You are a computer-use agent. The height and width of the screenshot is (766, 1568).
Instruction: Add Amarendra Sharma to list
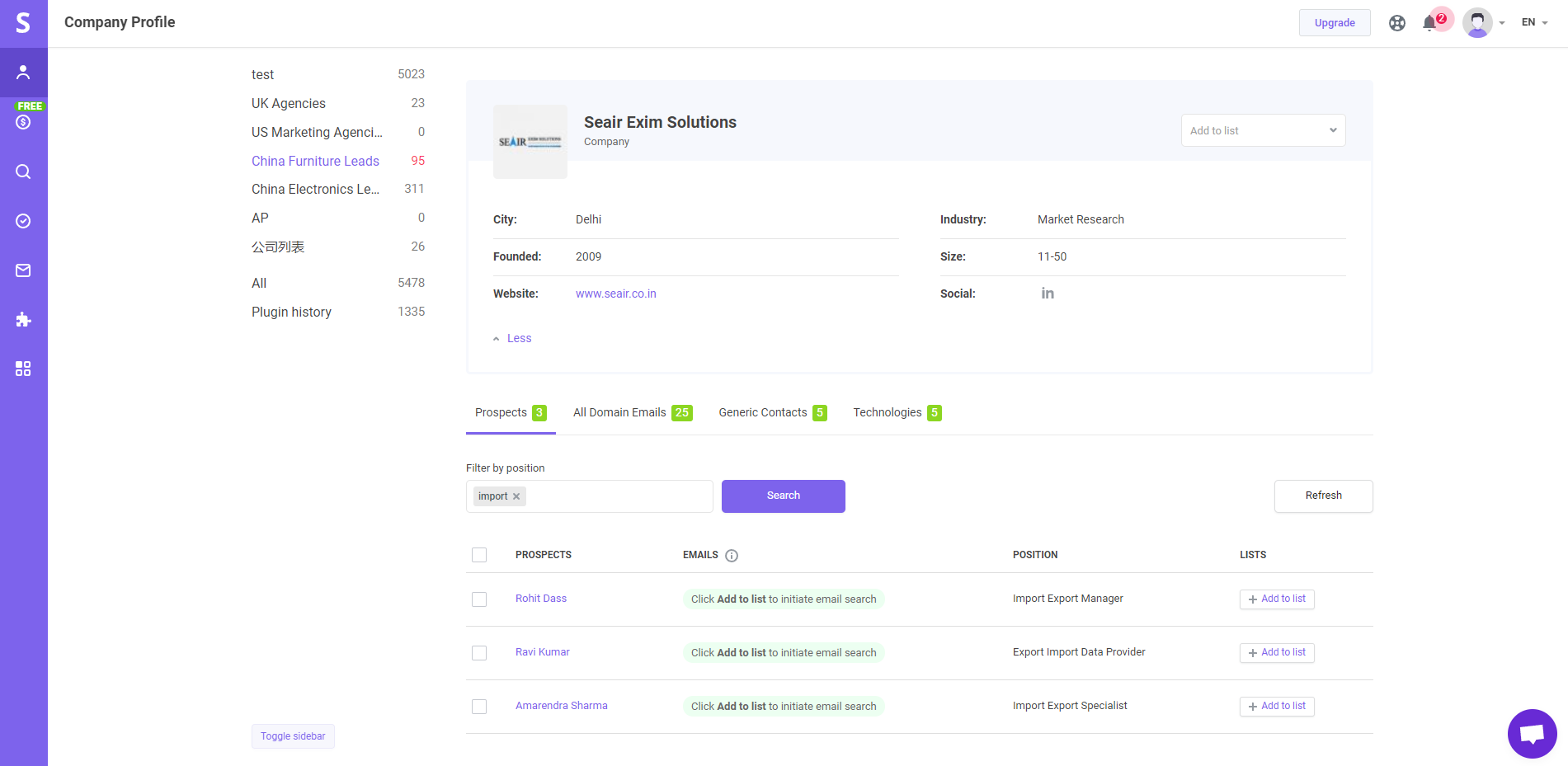click(x=1277, y=707)
